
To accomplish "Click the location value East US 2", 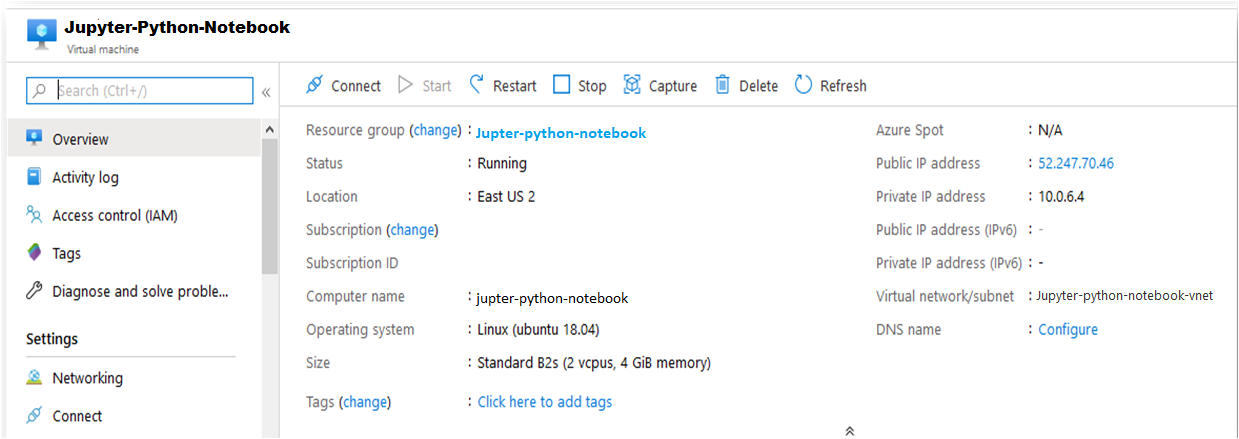I will click(x=506, y=197).
